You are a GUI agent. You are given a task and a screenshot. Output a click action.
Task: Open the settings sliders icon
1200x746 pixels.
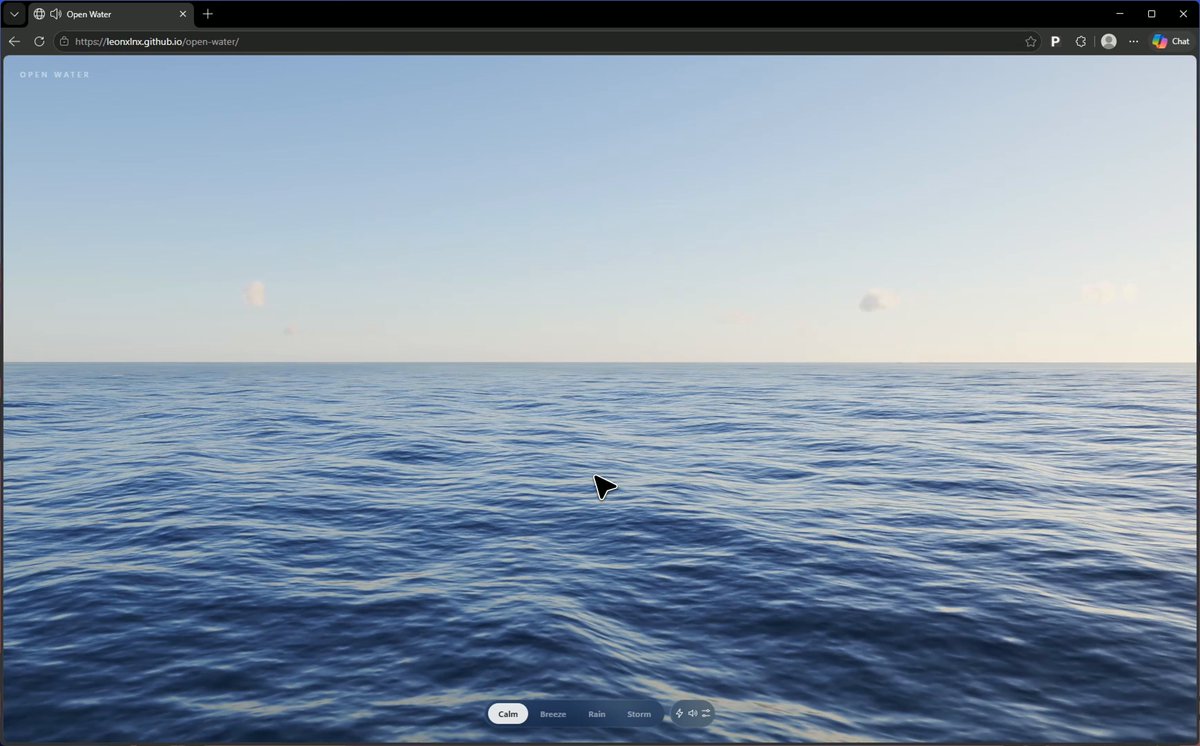(x=706, y=714)
